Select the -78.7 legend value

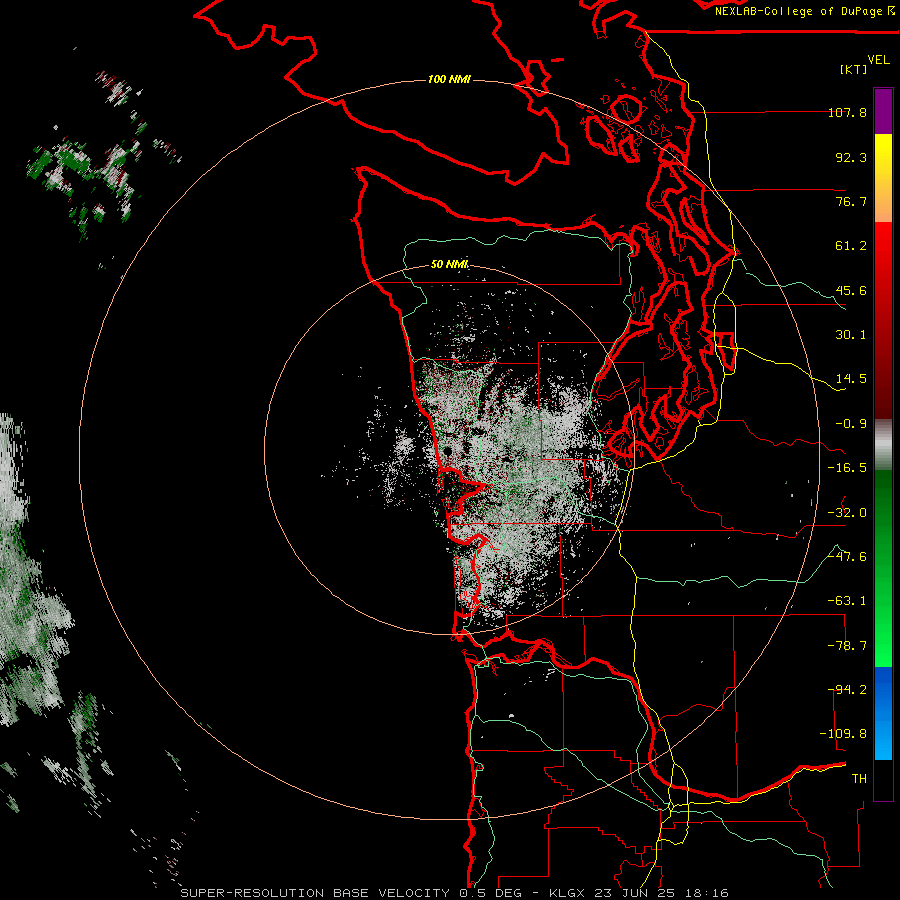847,646
